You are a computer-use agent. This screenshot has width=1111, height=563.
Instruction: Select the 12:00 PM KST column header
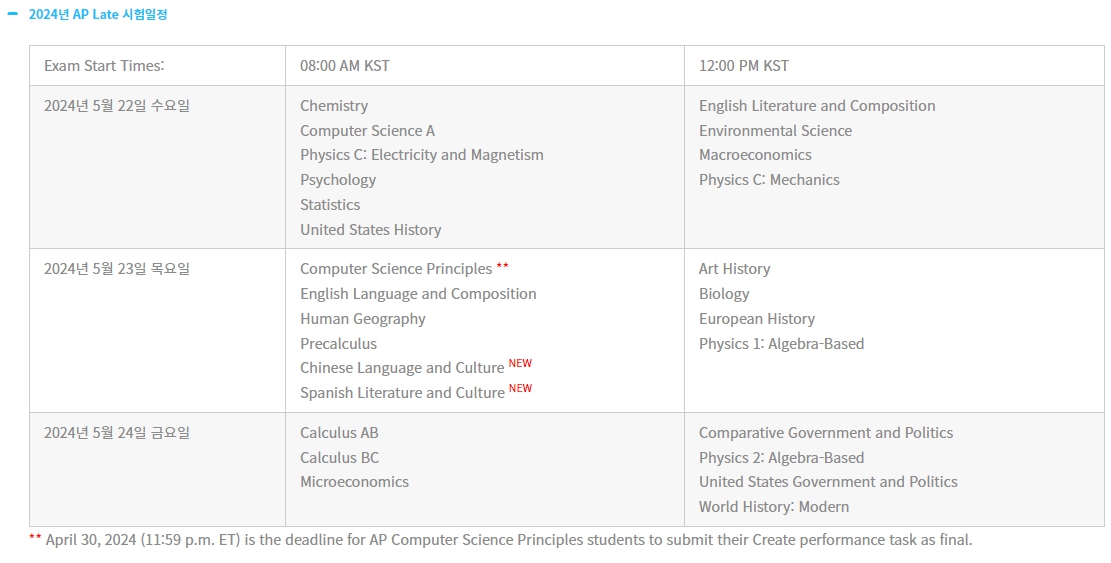click(743, 66)
